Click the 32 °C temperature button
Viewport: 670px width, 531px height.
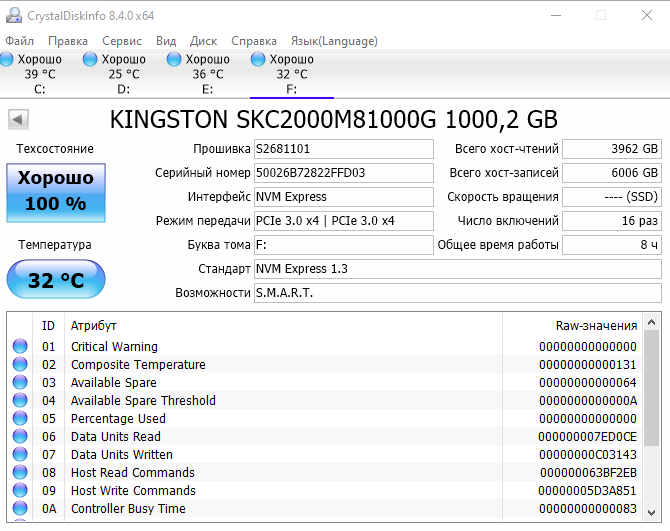tap(56, 280)
